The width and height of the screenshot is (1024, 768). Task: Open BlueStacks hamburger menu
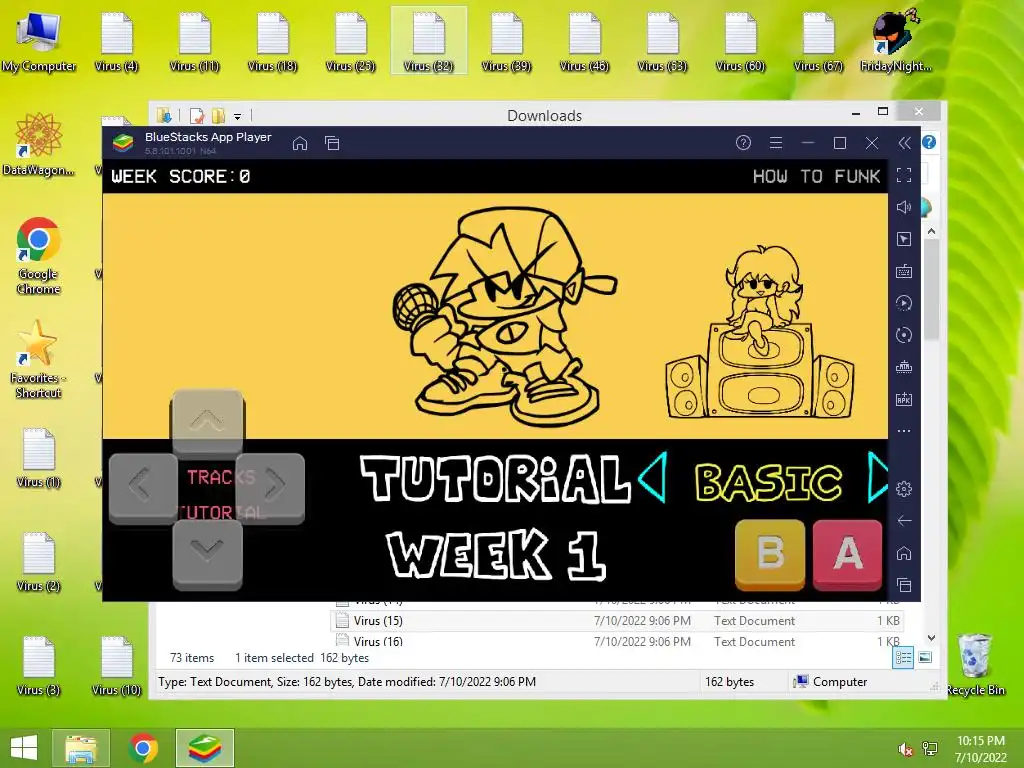776,143
